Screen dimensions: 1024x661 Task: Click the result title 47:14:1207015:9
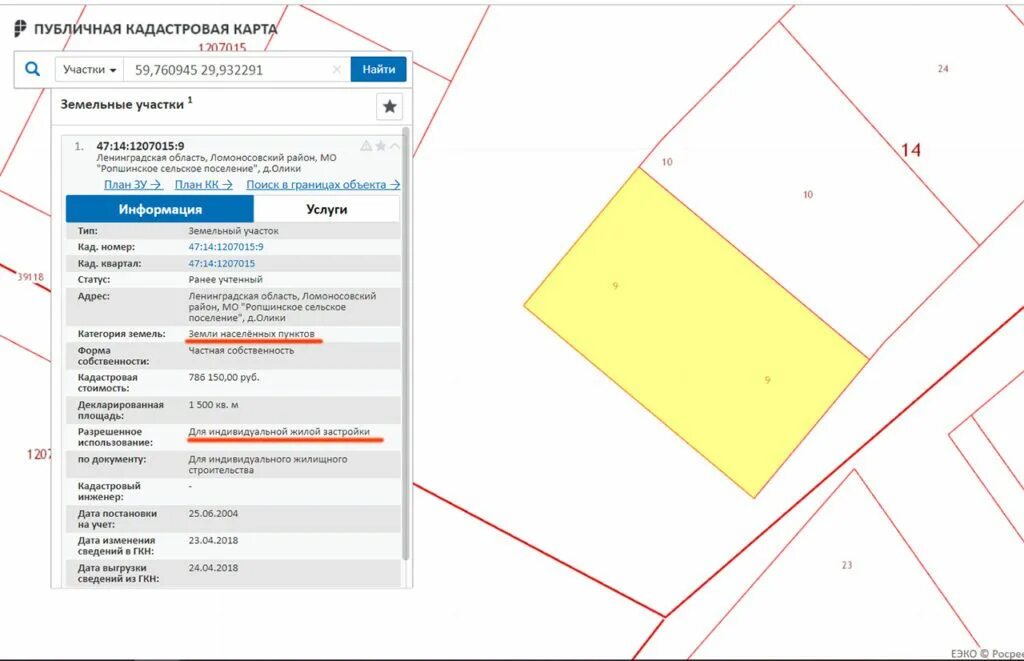(x=140, y=146)
